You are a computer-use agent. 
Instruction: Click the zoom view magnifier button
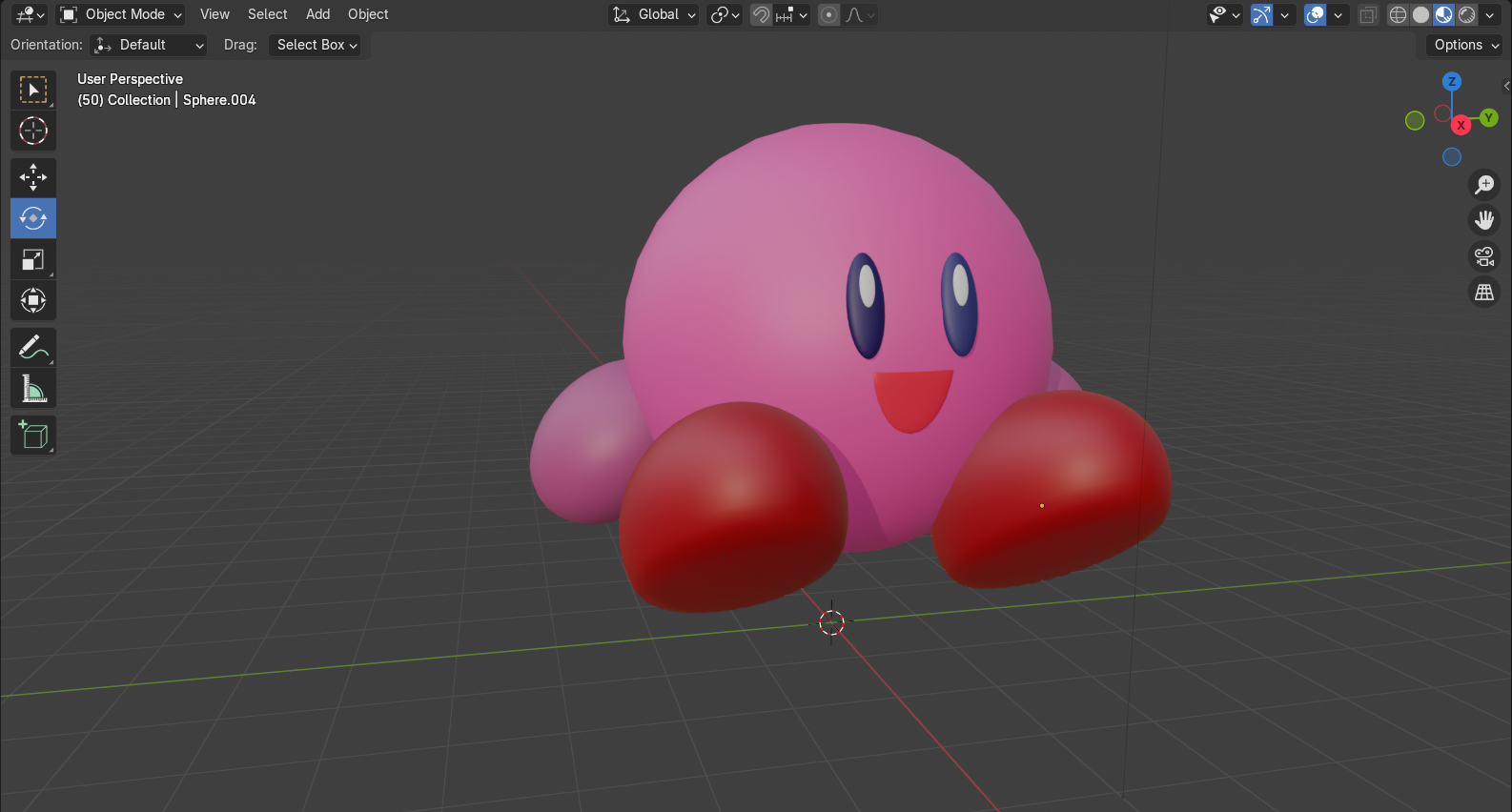[x=1484, y=184]
